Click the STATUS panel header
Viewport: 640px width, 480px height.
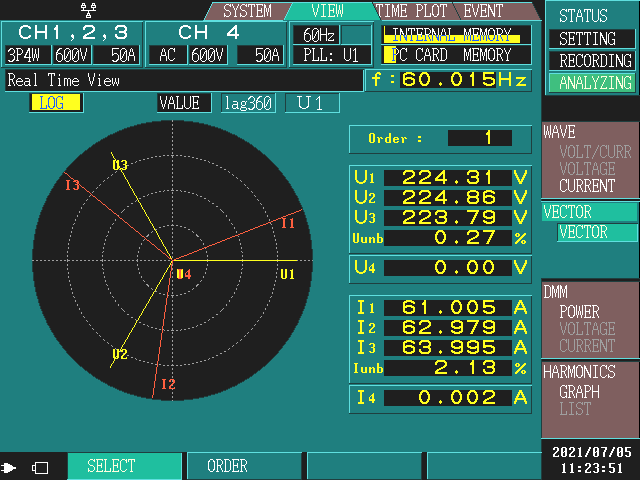tap(583, 16)
